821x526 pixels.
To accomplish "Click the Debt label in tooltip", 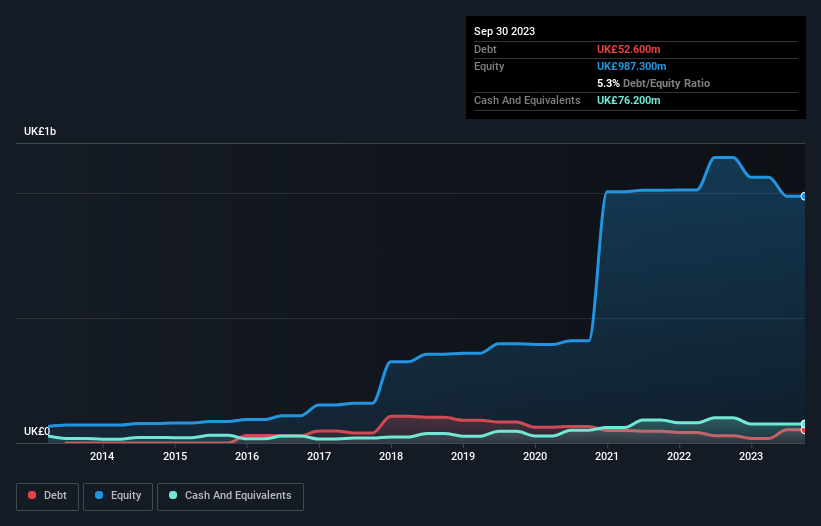I will coord(485,49).
